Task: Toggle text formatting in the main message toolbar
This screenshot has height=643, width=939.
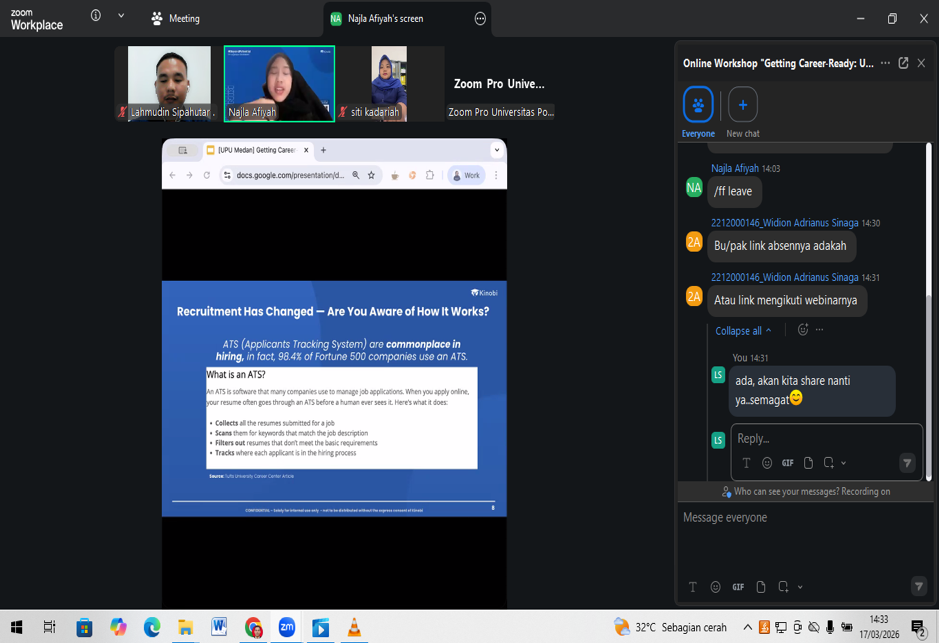Action: click(x=692, y=587)
